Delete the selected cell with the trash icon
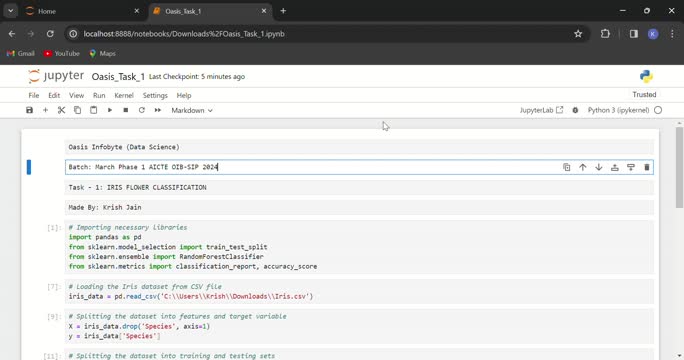Viewport: 684px width, 360px height. (x=646, y=167)
